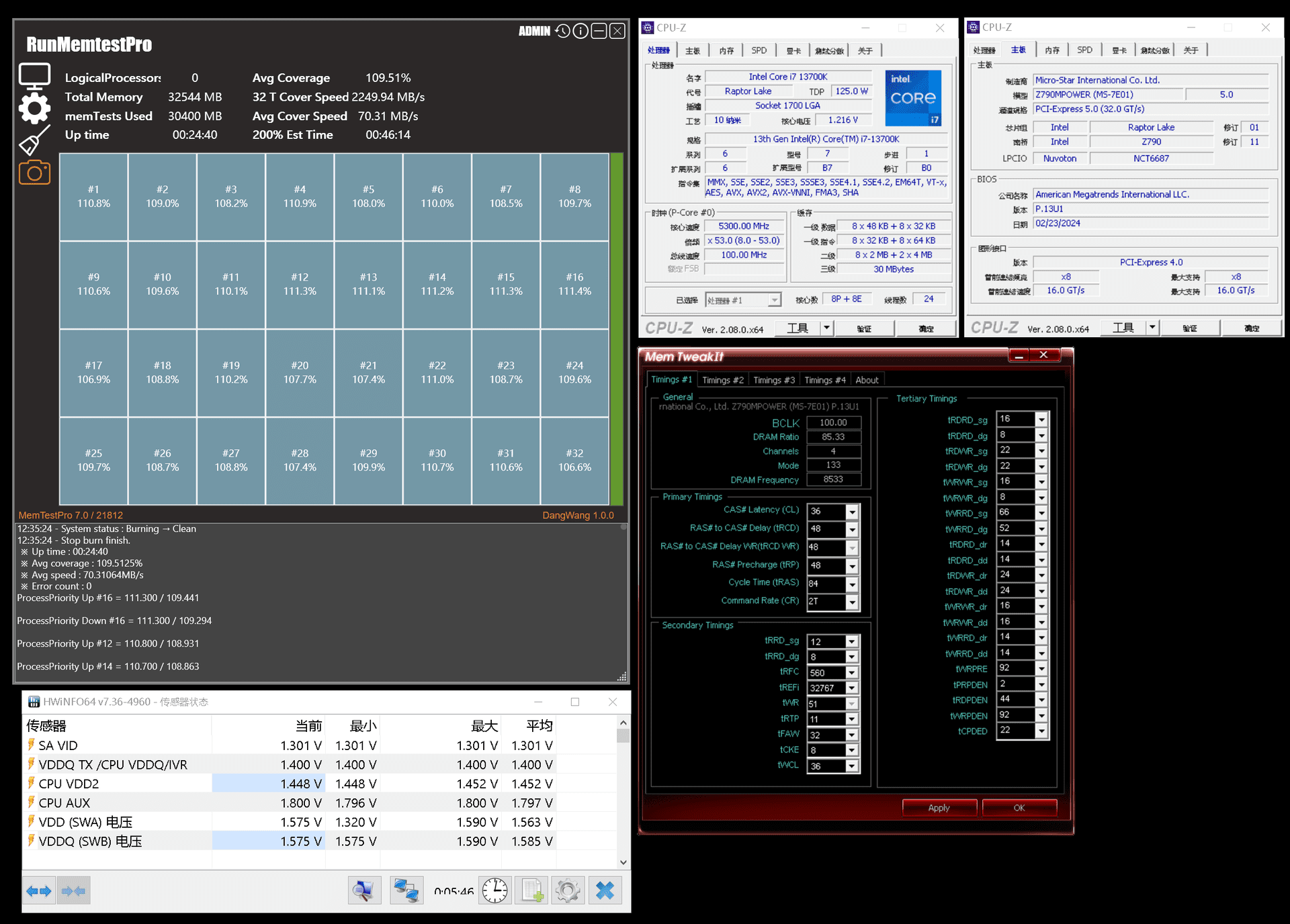Click the memory test cell #1

[x=93, y=197]
